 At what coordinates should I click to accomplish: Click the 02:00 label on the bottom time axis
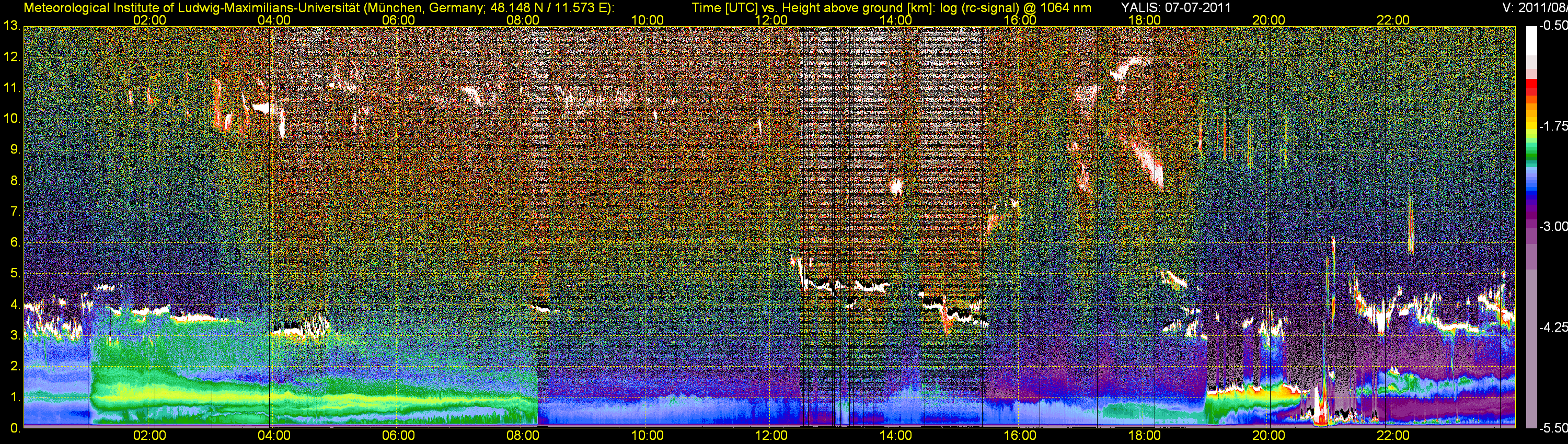(149, 436)
